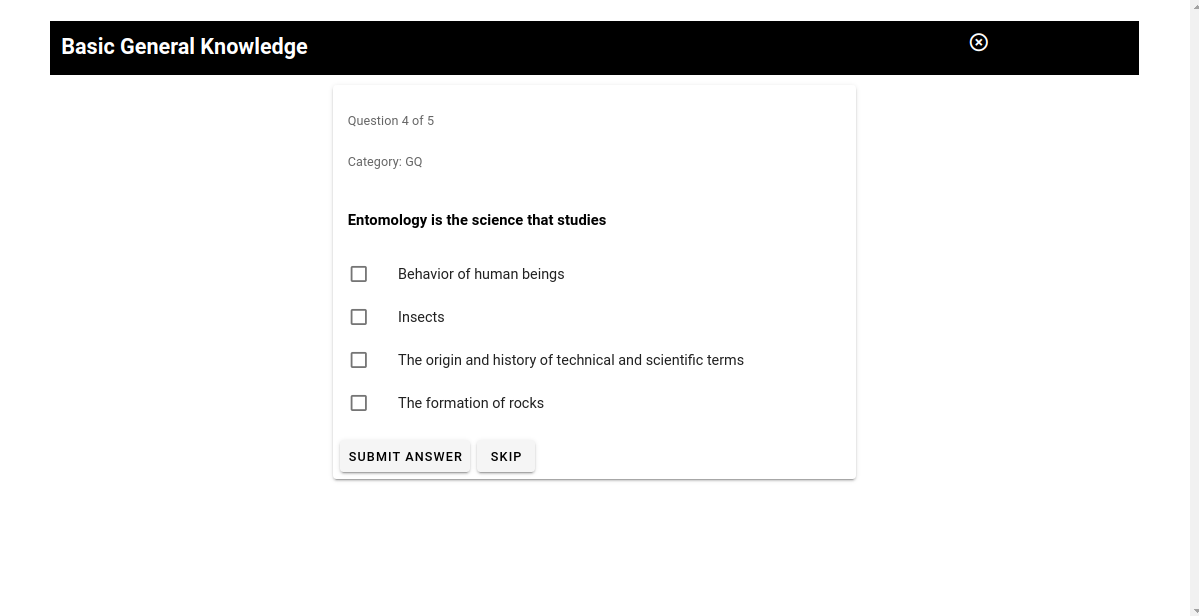Click the Insects answer label text
Viewport: 1199px width, 616px height.
(421, 317)
